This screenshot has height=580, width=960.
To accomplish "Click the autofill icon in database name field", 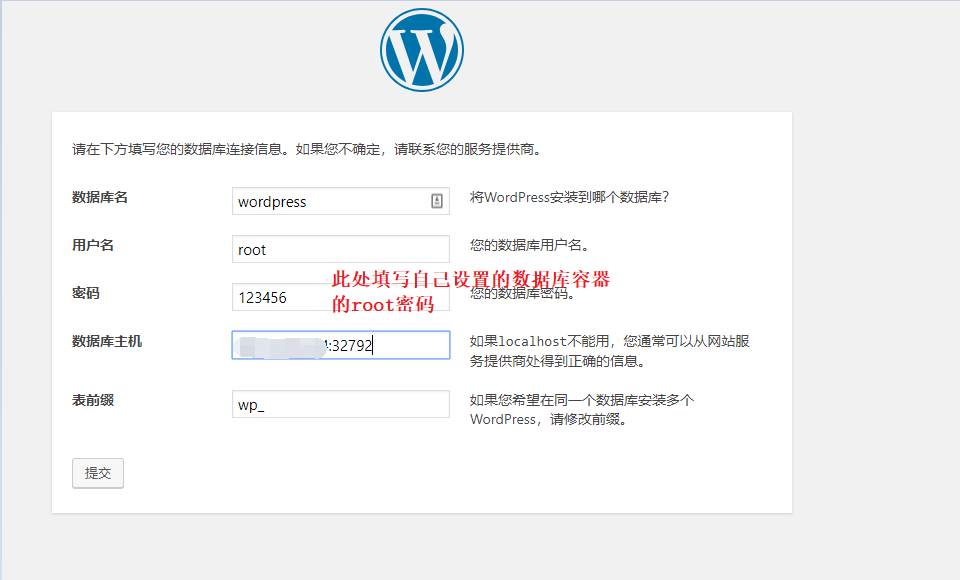I will point(437,201).
